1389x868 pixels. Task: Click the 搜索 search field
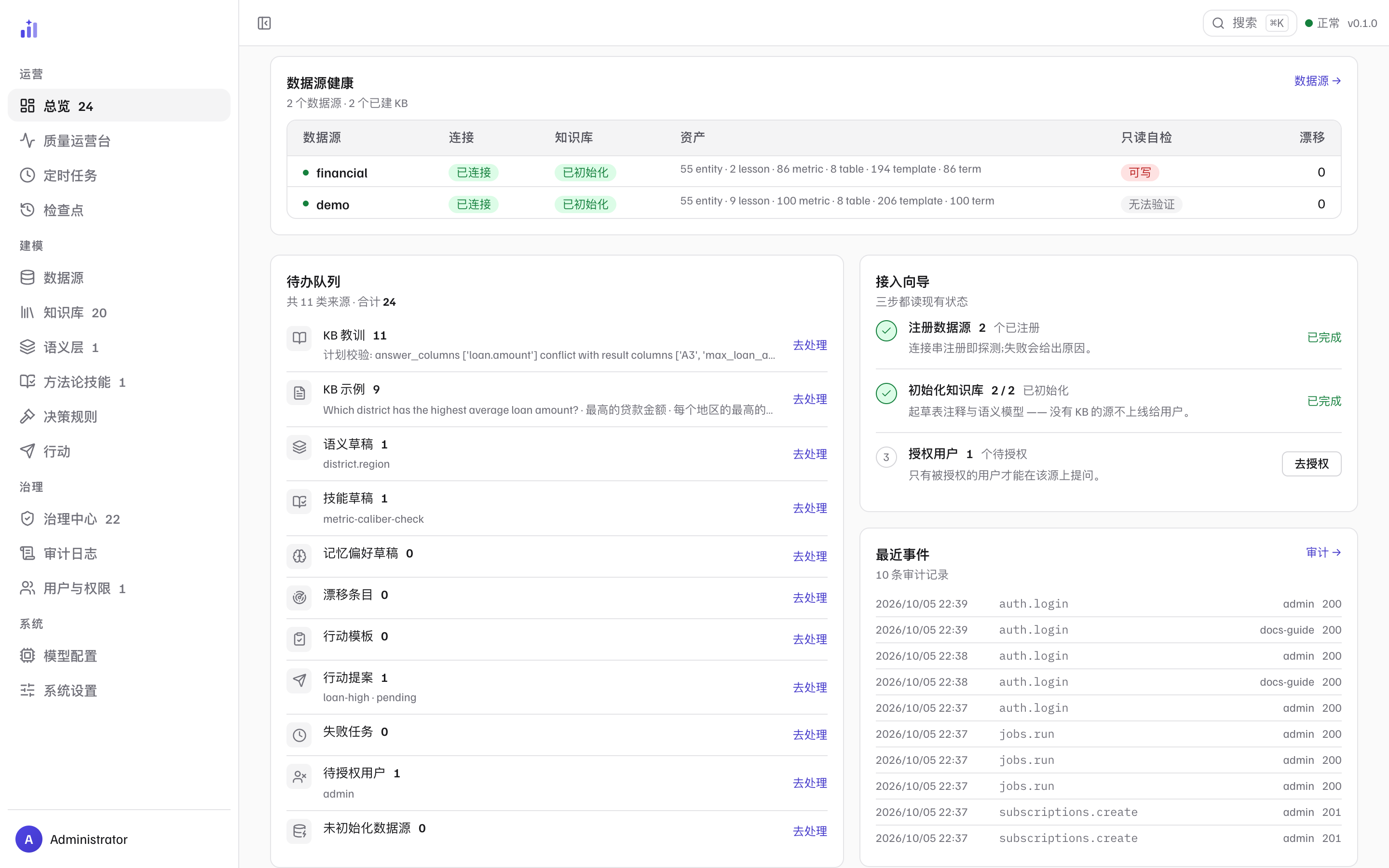click(x=1250, y=23)
